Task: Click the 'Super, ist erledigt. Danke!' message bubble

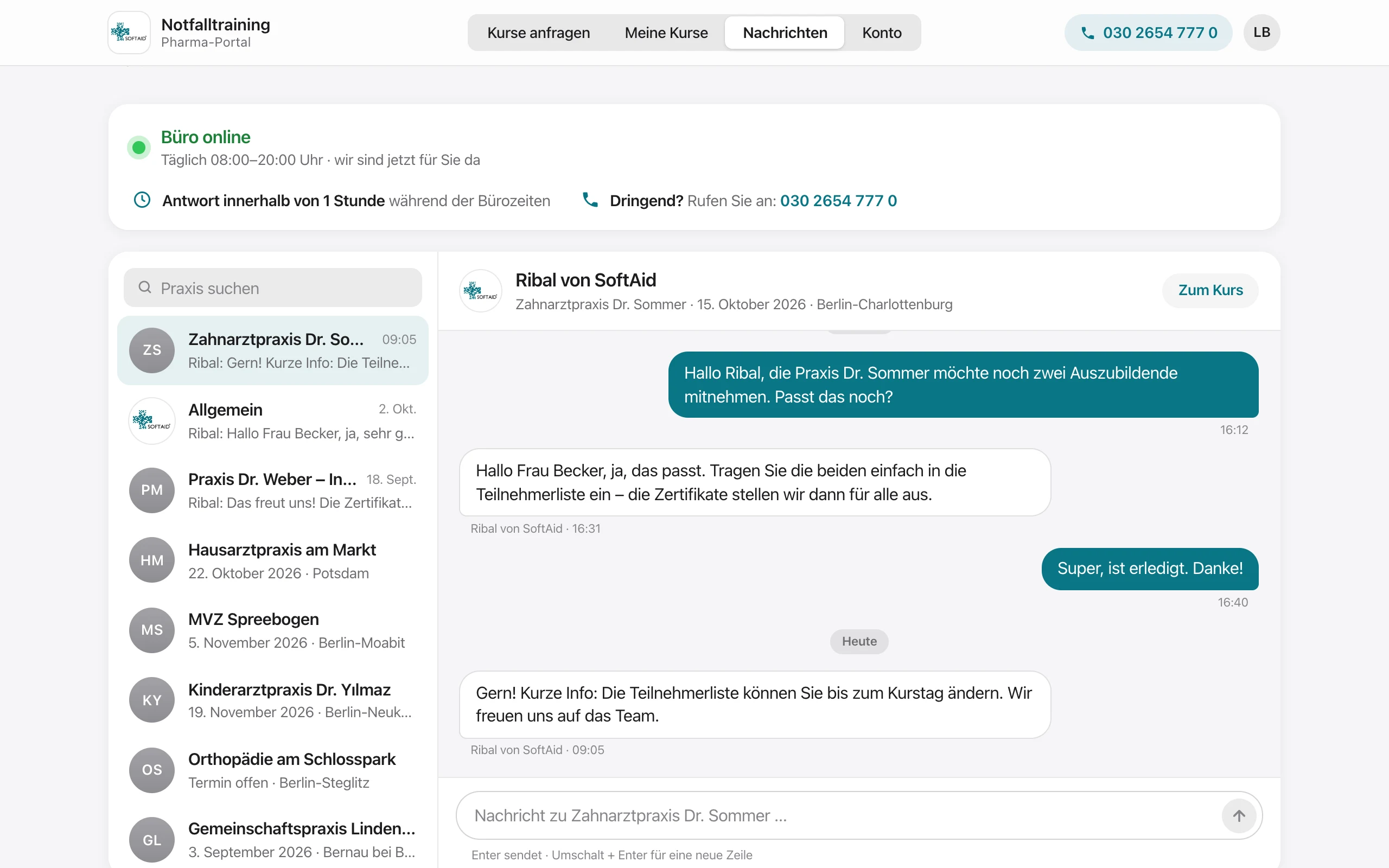Action: [x=1150, y=569]
